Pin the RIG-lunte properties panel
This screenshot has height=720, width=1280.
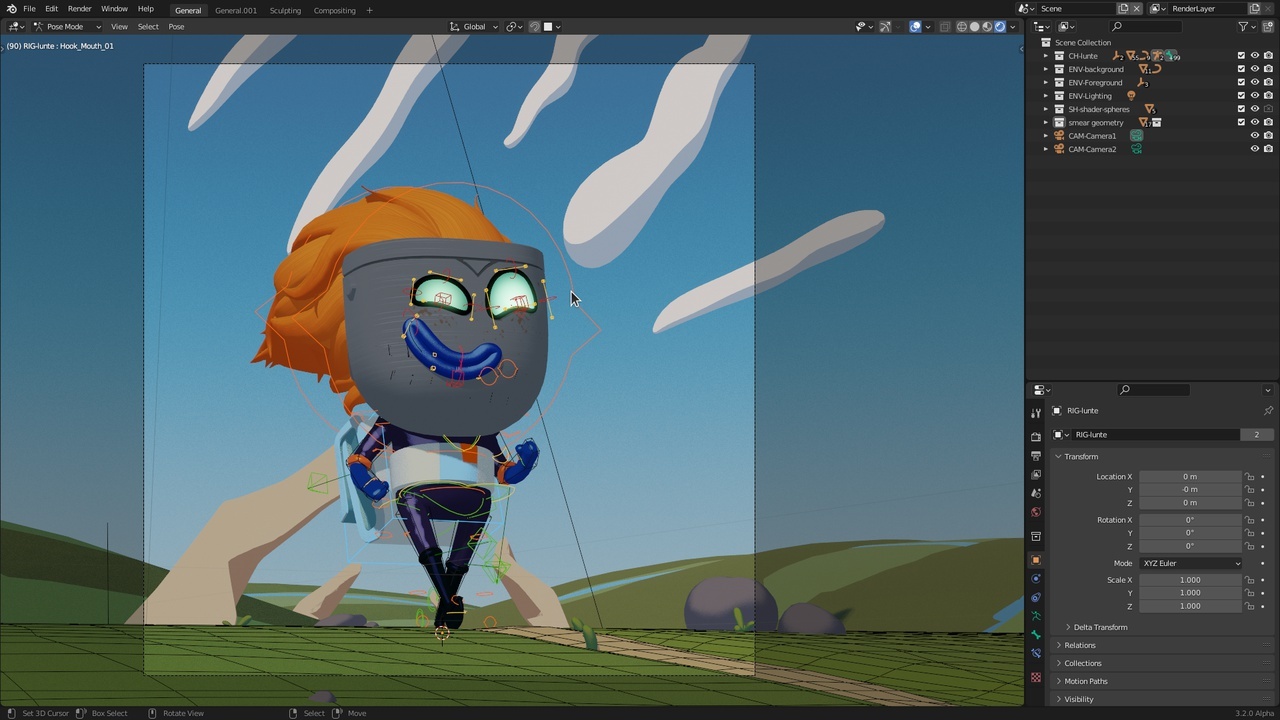tap(1268, 411)
